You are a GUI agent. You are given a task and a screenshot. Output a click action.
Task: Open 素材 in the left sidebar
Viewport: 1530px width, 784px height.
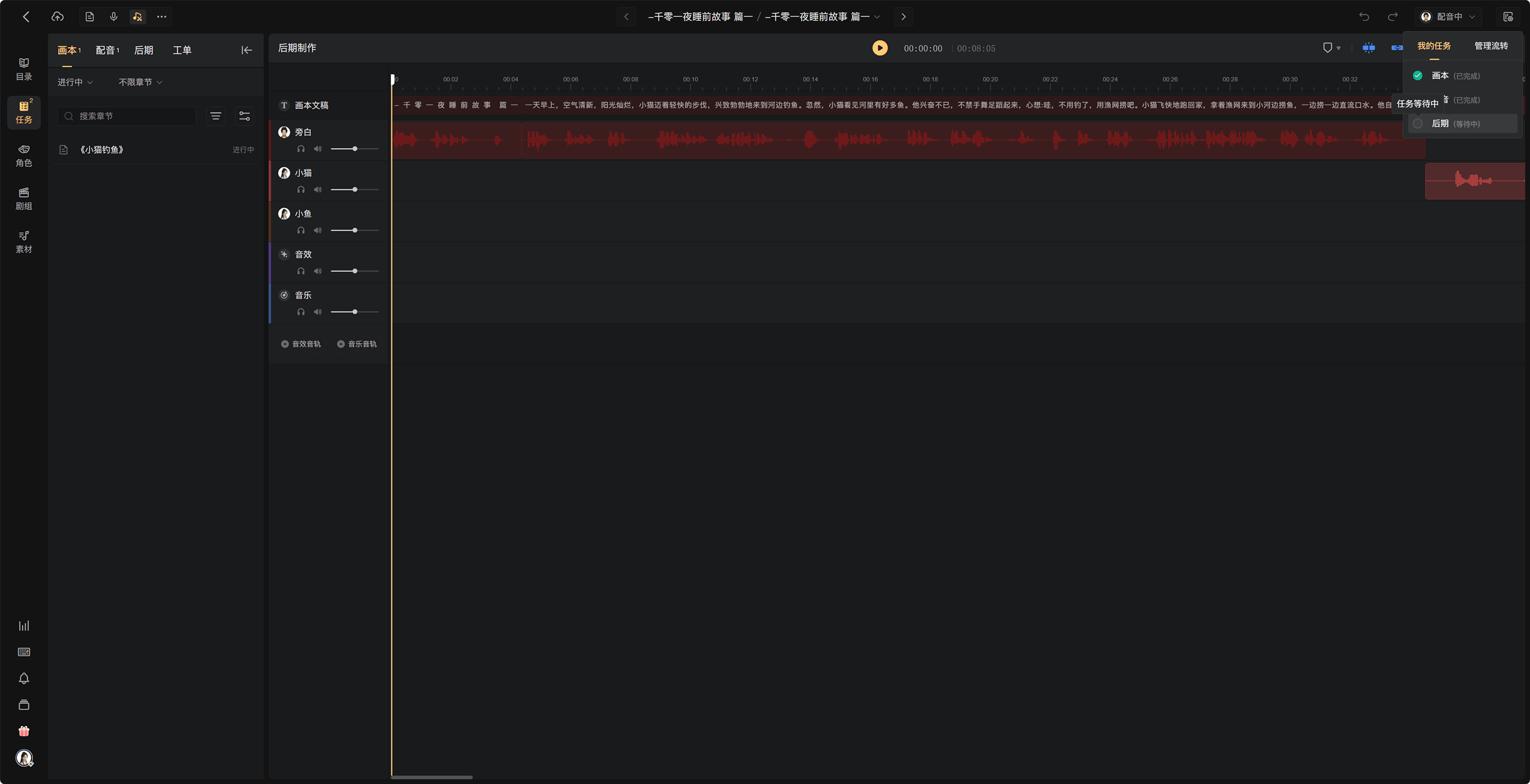point(24,242)
